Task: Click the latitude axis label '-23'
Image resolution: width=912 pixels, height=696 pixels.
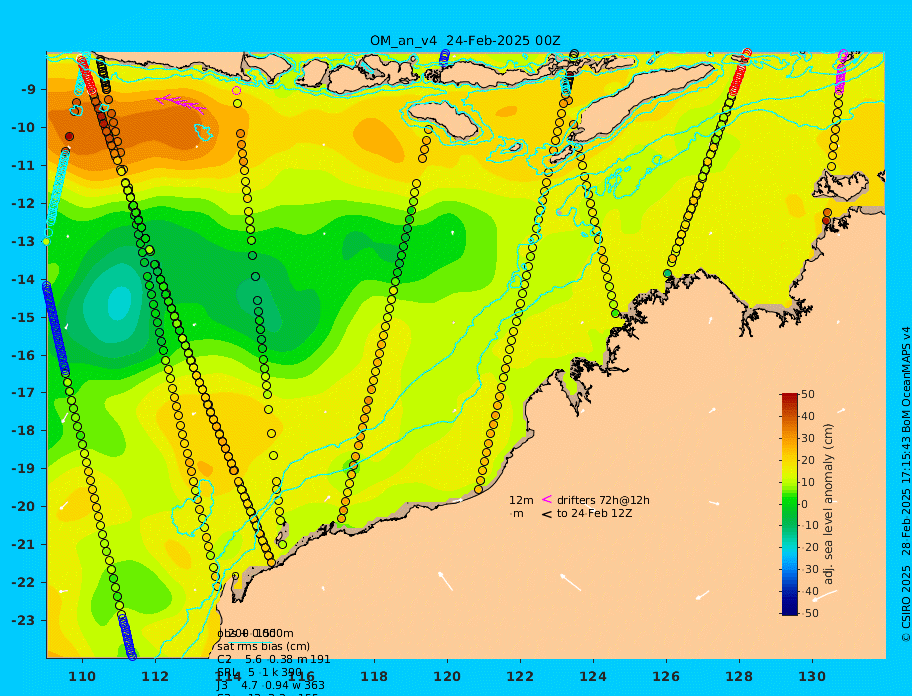Action: tap(23, 620)
